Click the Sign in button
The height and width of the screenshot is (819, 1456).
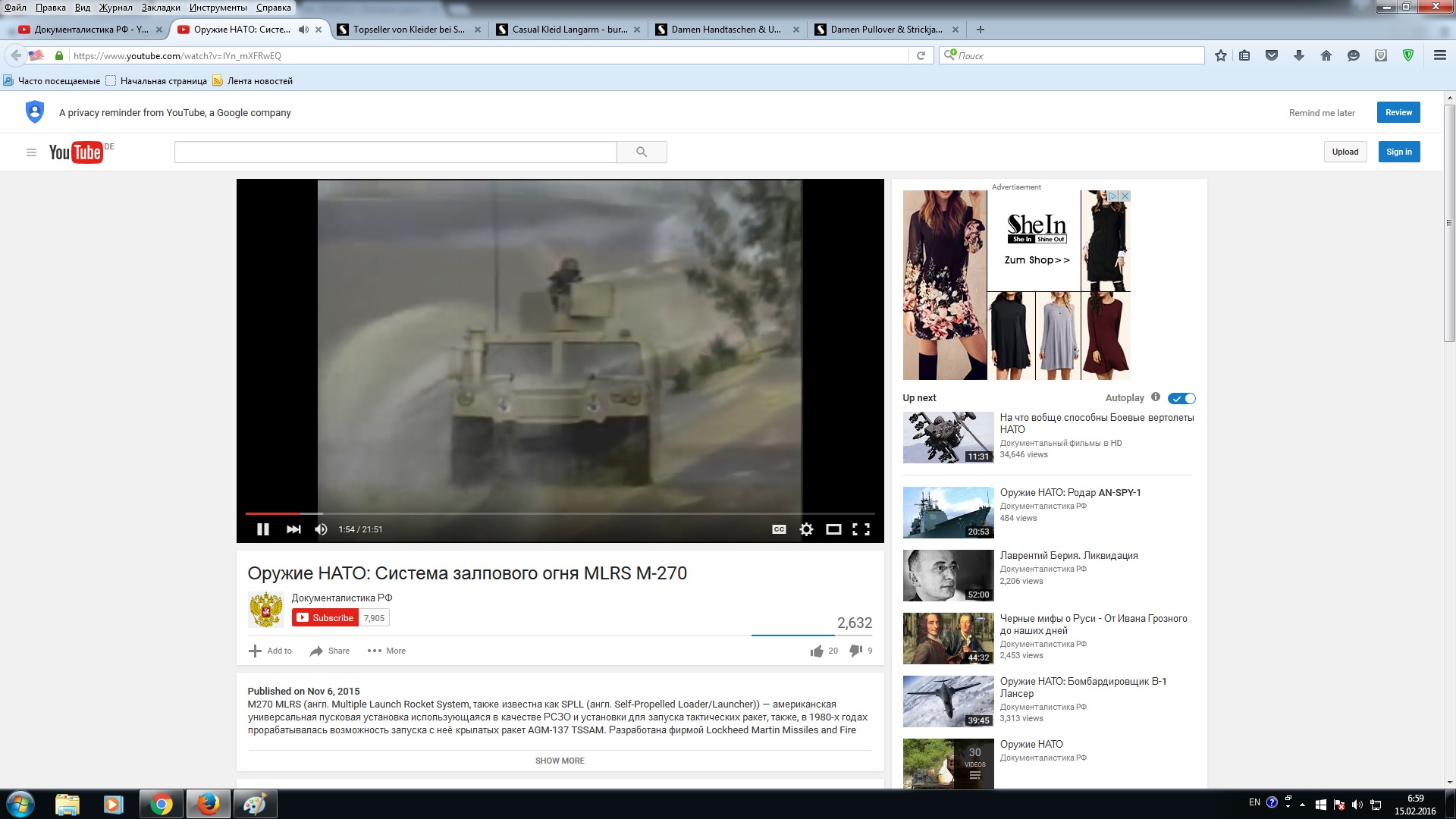[x=1398, y=152]
